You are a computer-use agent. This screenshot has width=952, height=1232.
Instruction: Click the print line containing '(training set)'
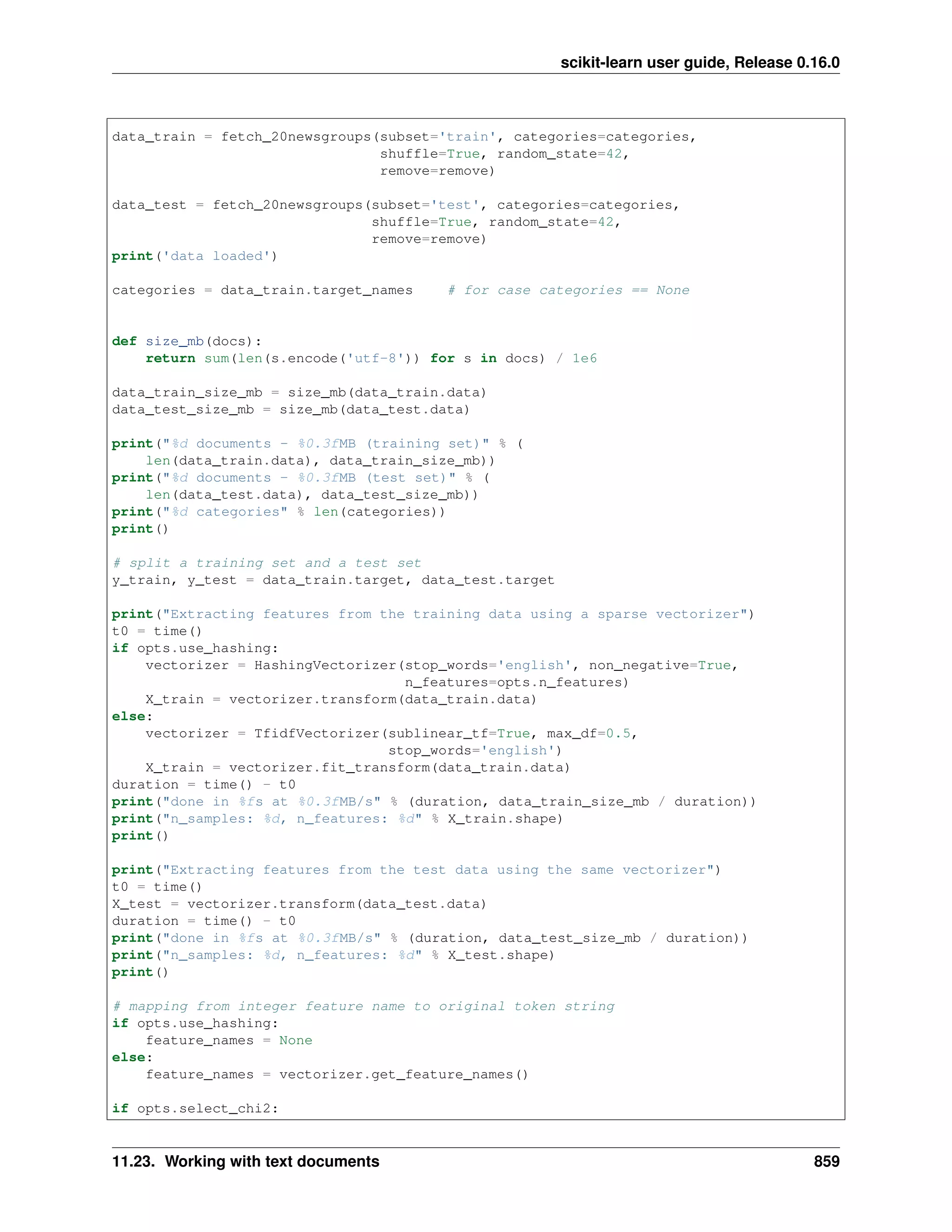(x=318, y=444)
